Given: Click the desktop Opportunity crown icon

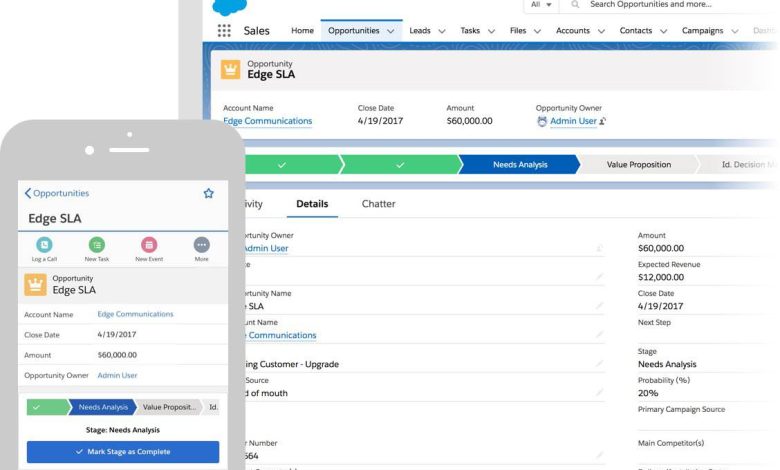Looking at the screenshot, I should point(230,70).
